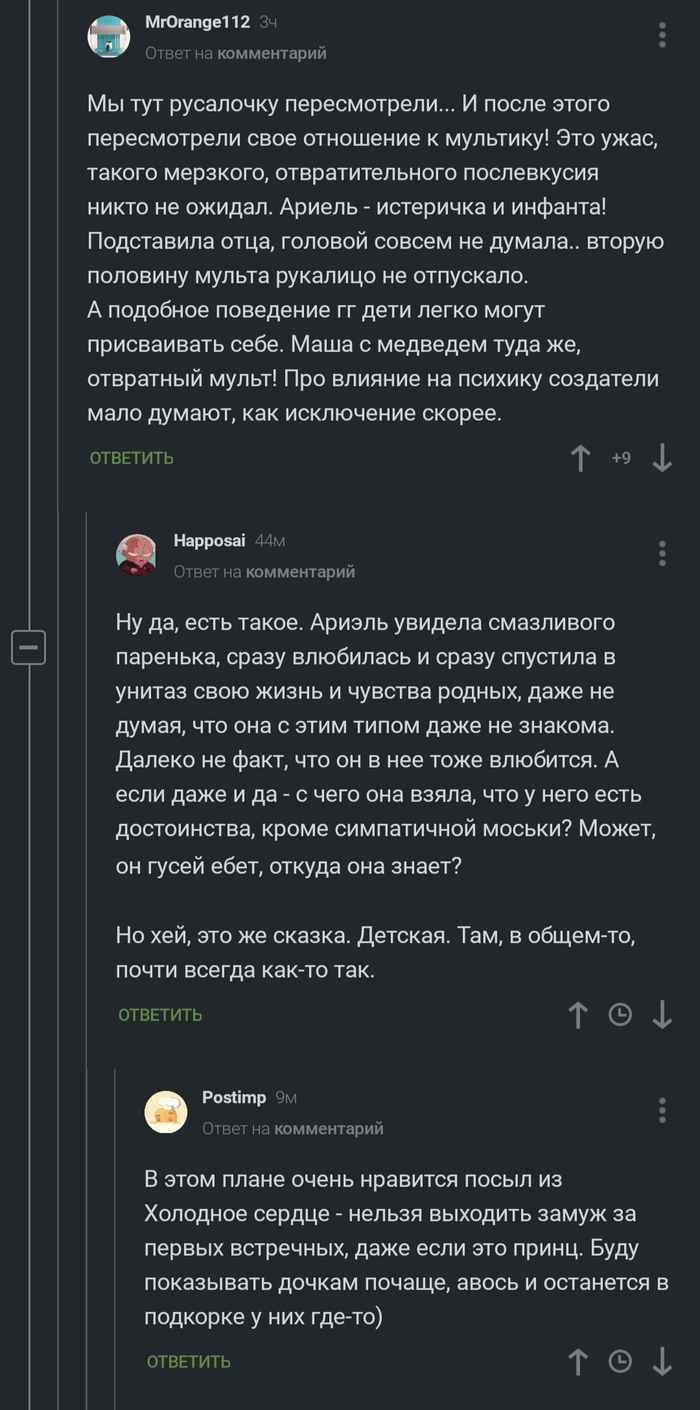The image size is (700, 1410).
Task: Open the options menu on Postimp's comment
Action: (x=661, y=1108)
